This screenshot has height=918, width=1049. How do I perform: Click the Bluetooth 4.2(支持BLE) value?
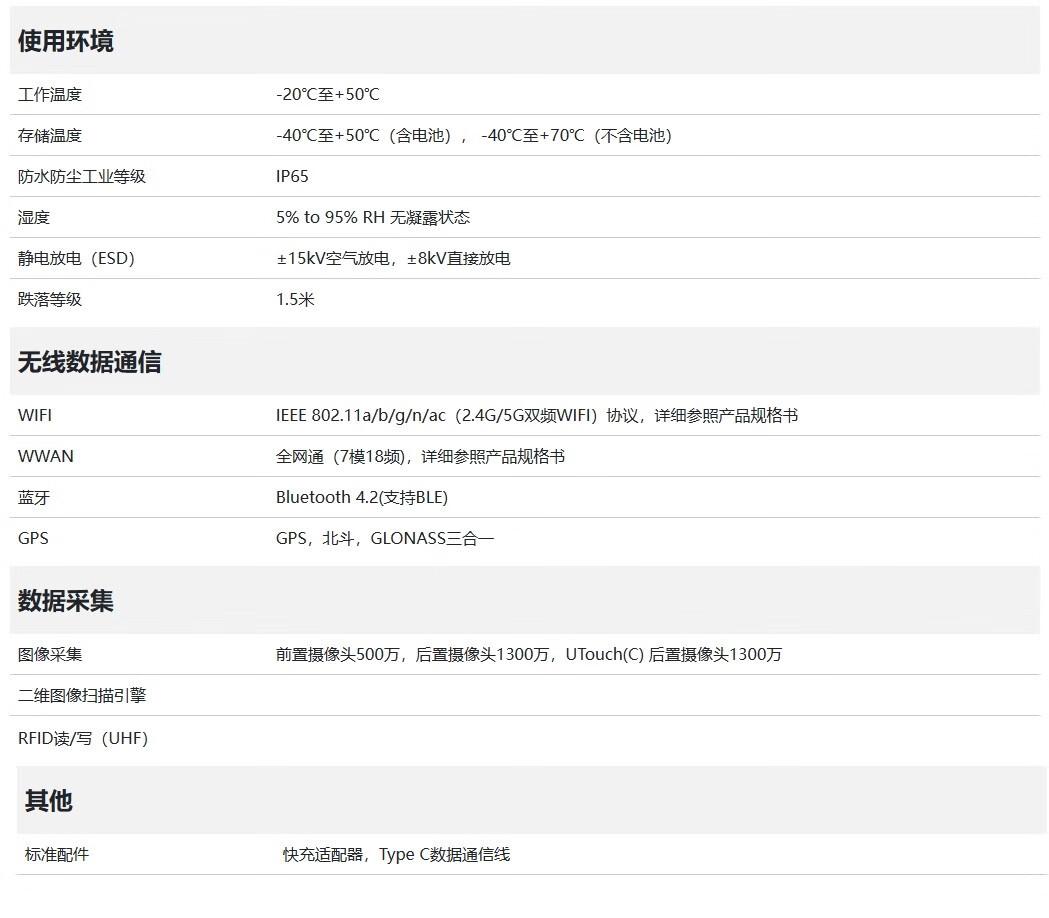[362, 498]
